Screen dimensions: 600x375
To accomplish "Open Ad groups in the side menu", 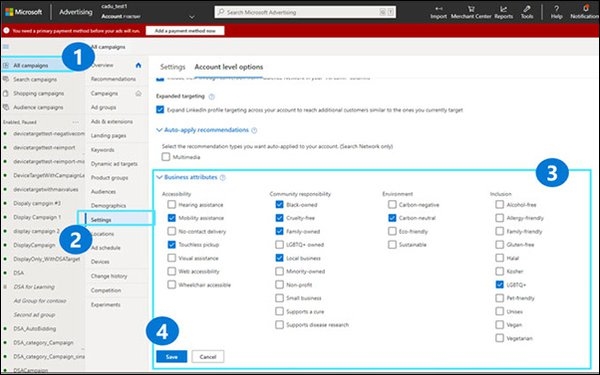I will click(103, 108).
